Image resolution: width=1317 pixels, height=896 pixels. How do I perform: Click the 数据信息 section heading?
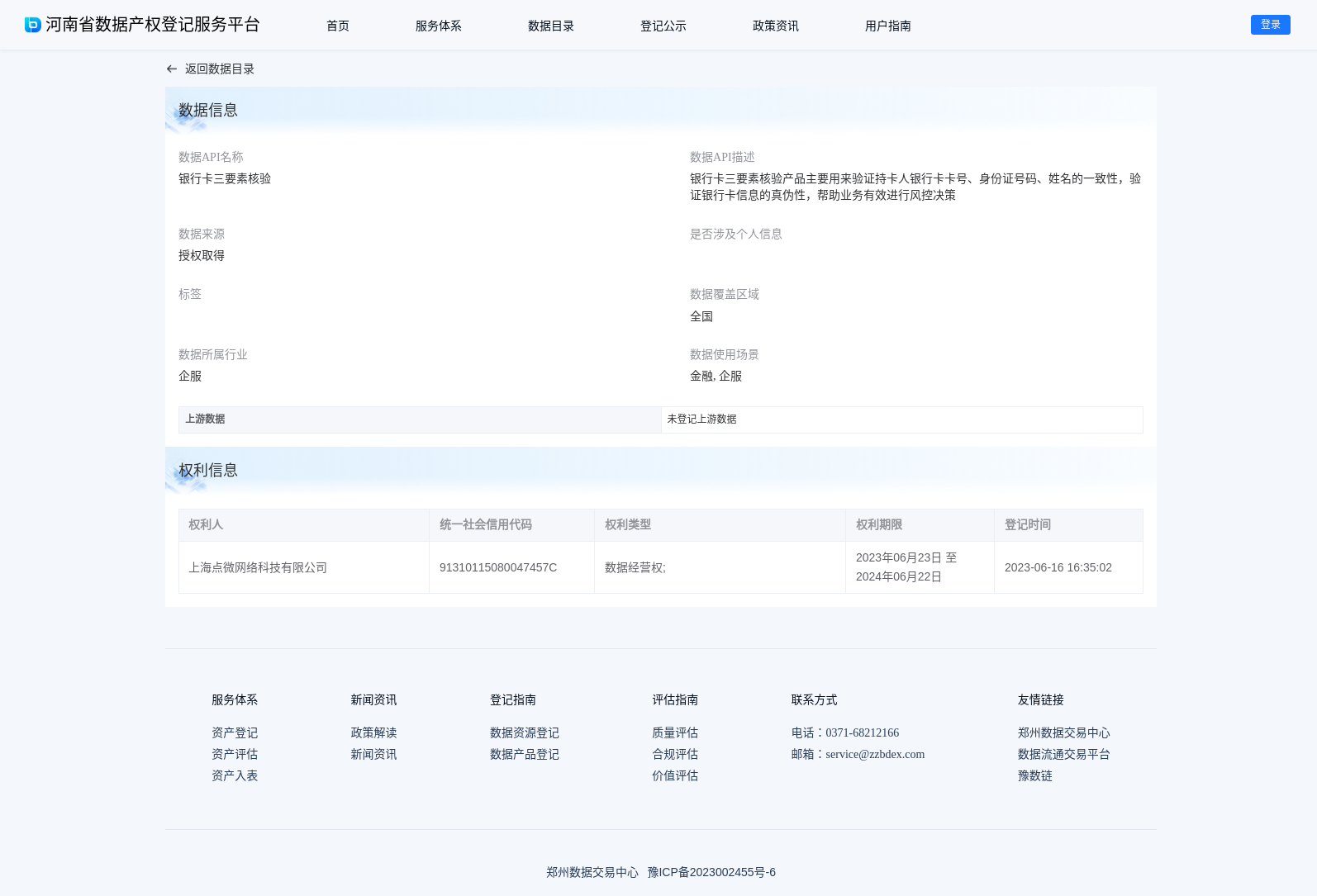pos(208,110)
